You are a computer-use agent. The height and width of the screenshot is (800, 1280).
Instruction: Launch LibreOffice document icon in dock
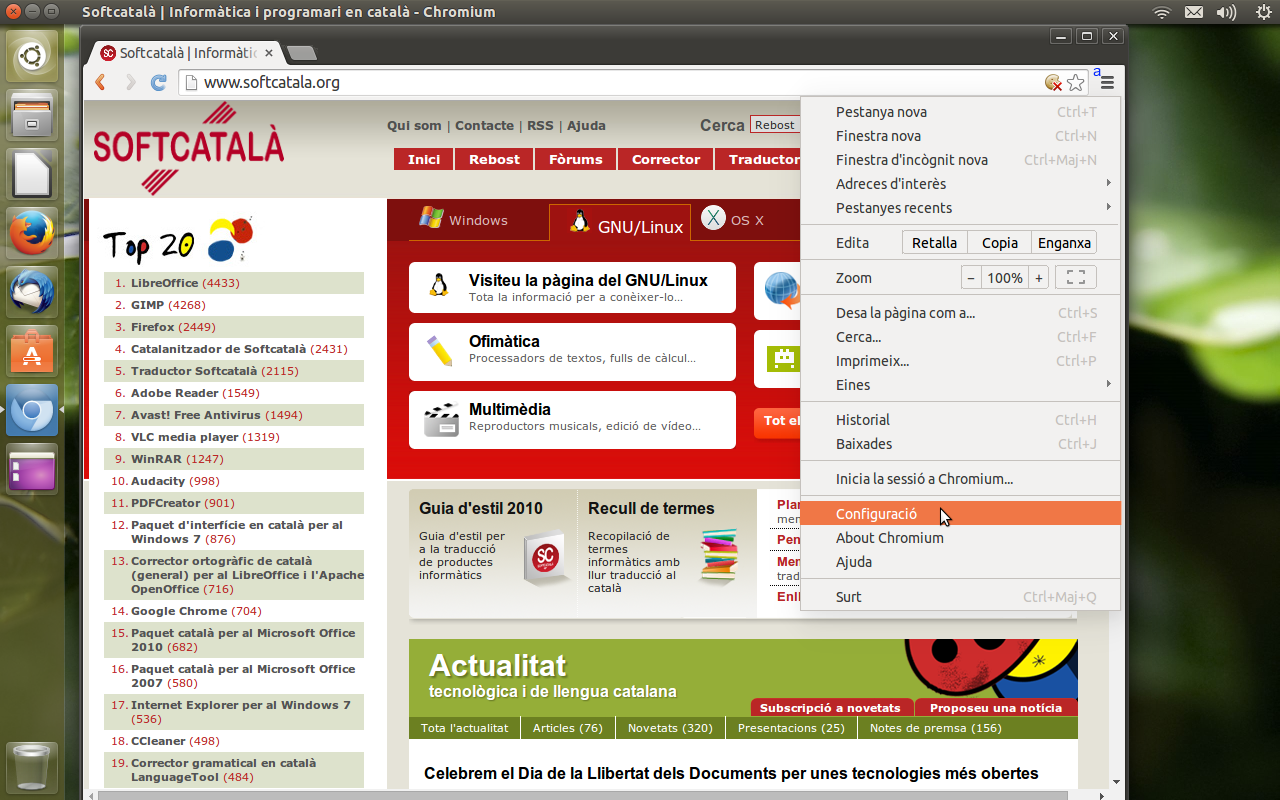tap(32, 174)
